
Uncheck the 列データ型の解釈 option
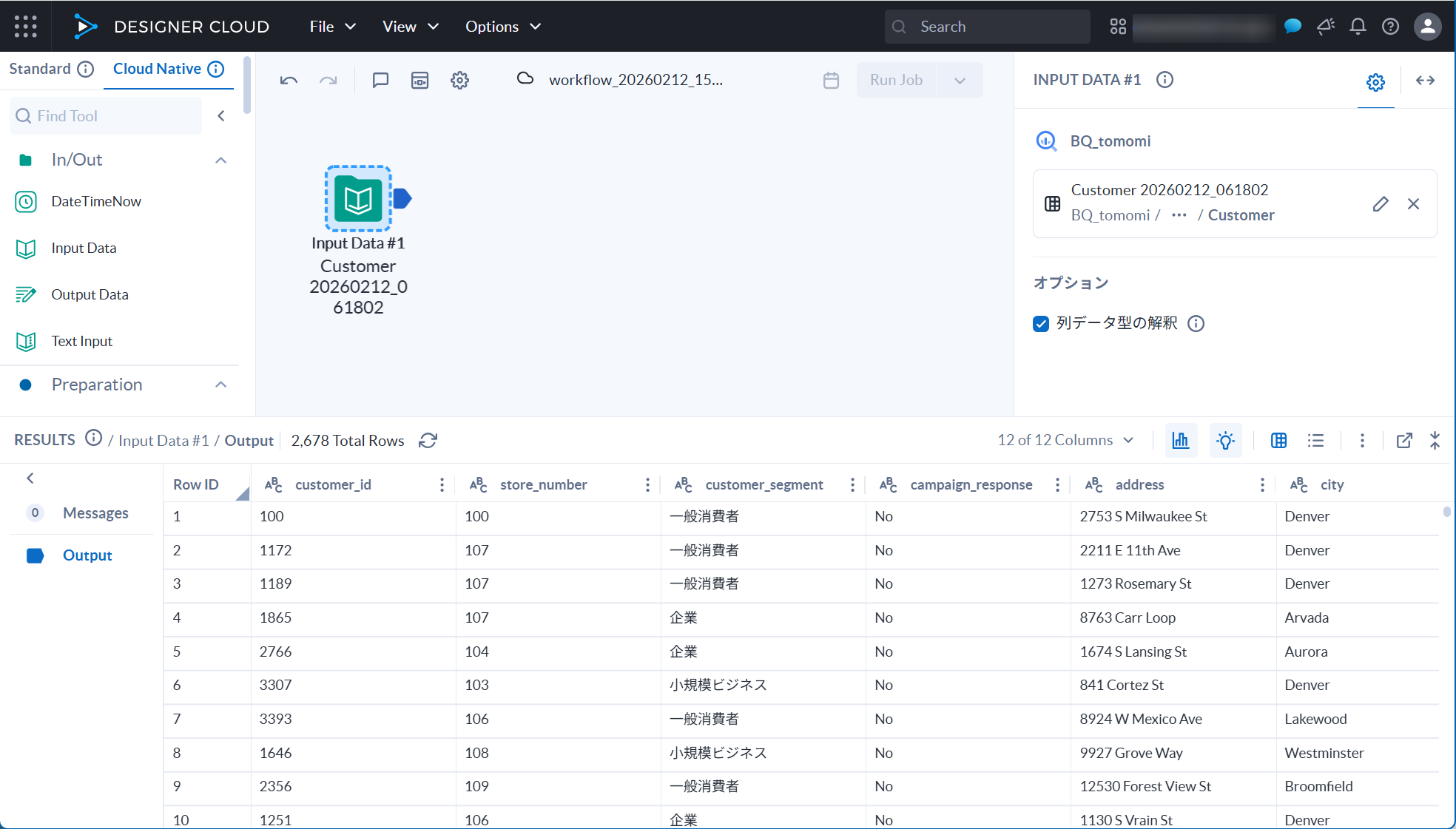point(1041,324)
